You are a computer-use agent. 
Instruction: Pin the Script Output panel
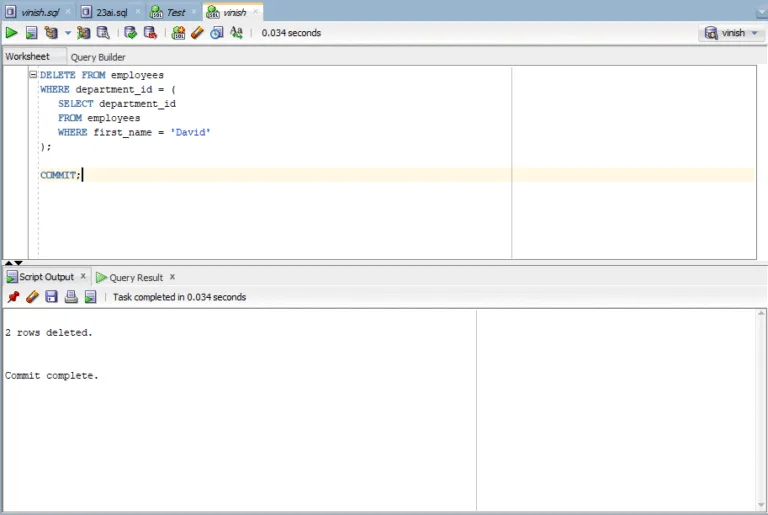[x=13, y=296]
